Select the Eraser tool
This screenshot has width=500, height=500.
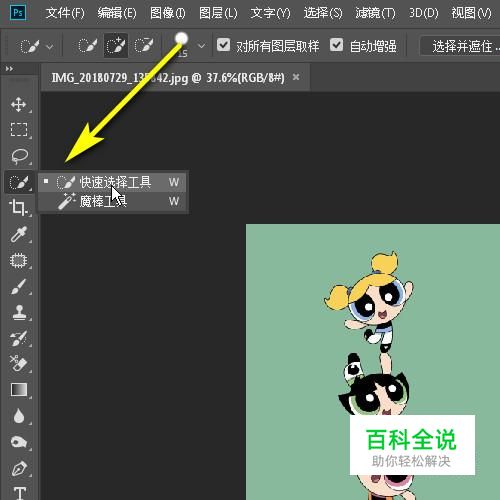click(19, 364)
